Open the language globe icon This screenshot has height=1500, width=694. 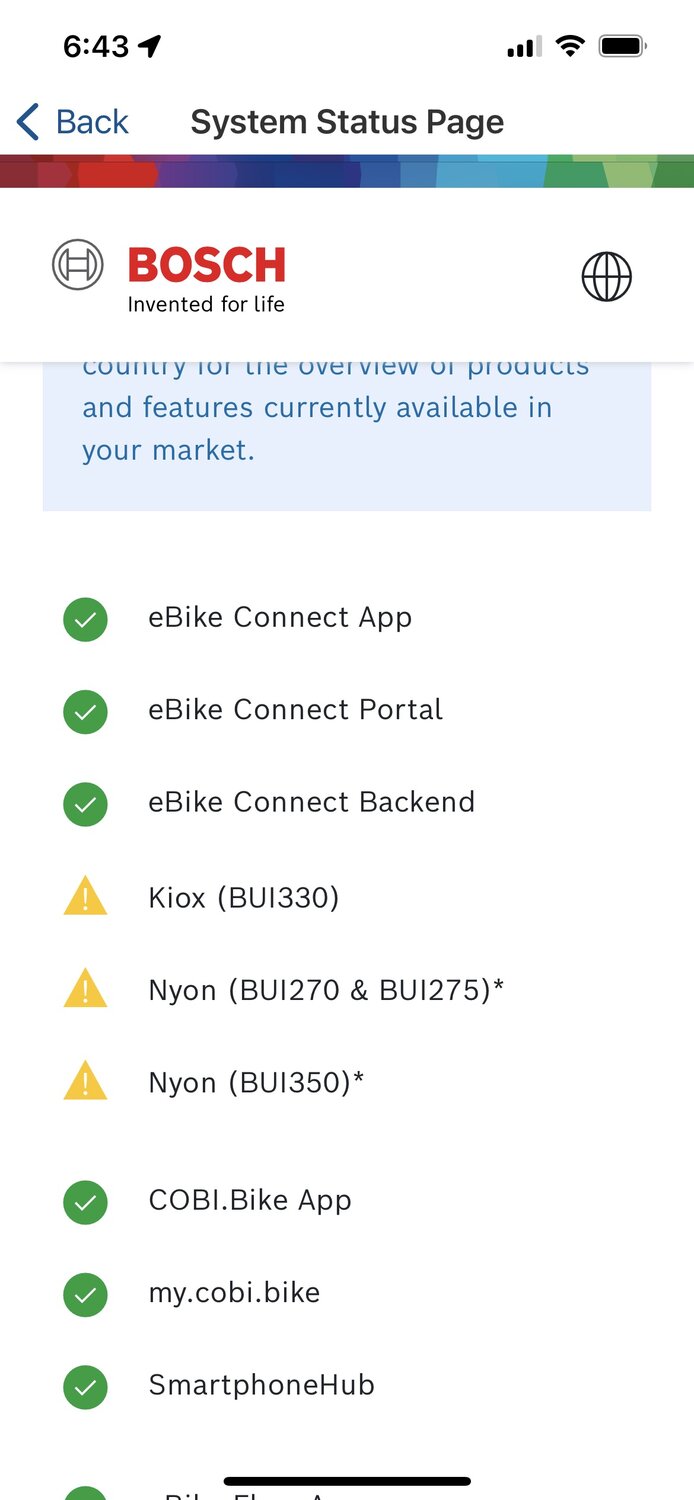pyautogui.click(x=607, y=277)
